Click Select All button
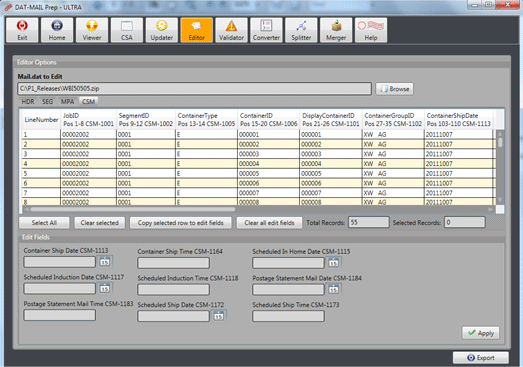This screenshot has width=523, height=367. (44, 223)
